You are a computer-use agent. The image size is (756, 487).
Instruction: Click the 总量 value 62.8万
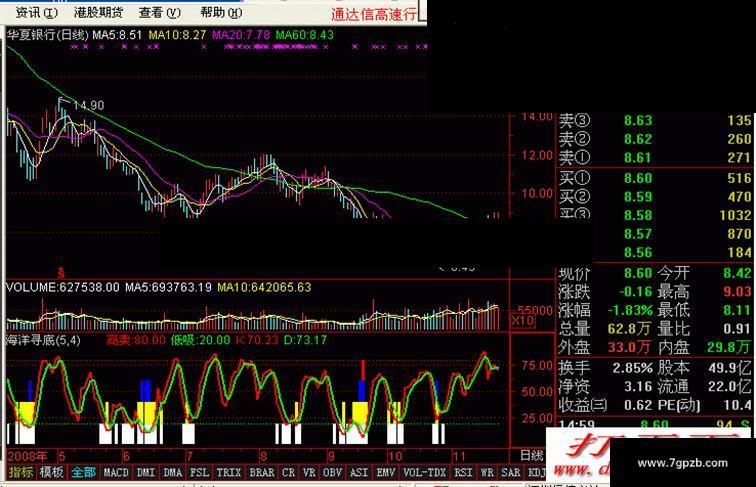[630, 329]
